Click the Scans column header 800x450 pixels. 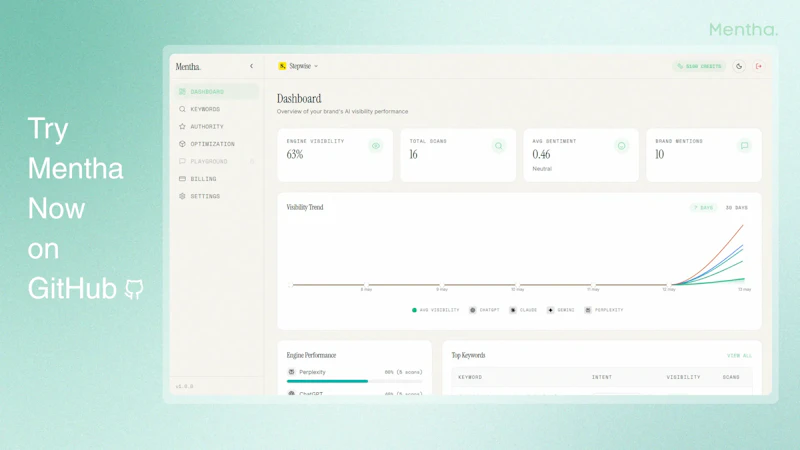click(x=731, y=377)
